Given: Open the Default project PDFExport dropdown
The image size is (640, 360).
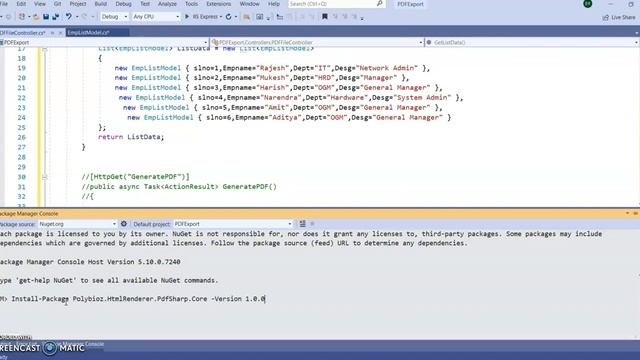Looking at the screenshot, I should (x=233, y=224).
